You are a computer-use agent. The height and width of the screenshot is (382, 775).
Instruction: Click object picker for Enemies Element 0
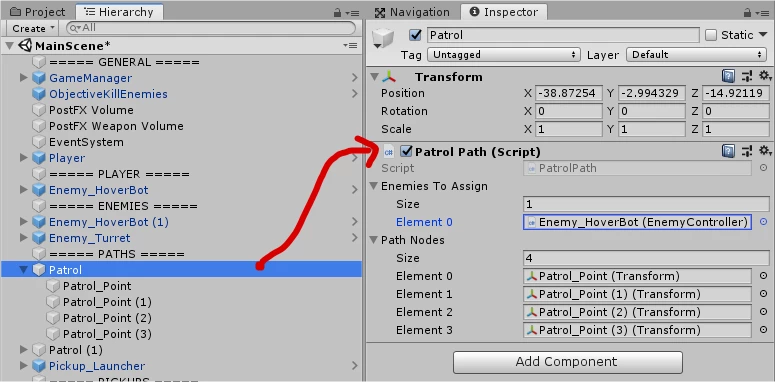tap(764, 222)
